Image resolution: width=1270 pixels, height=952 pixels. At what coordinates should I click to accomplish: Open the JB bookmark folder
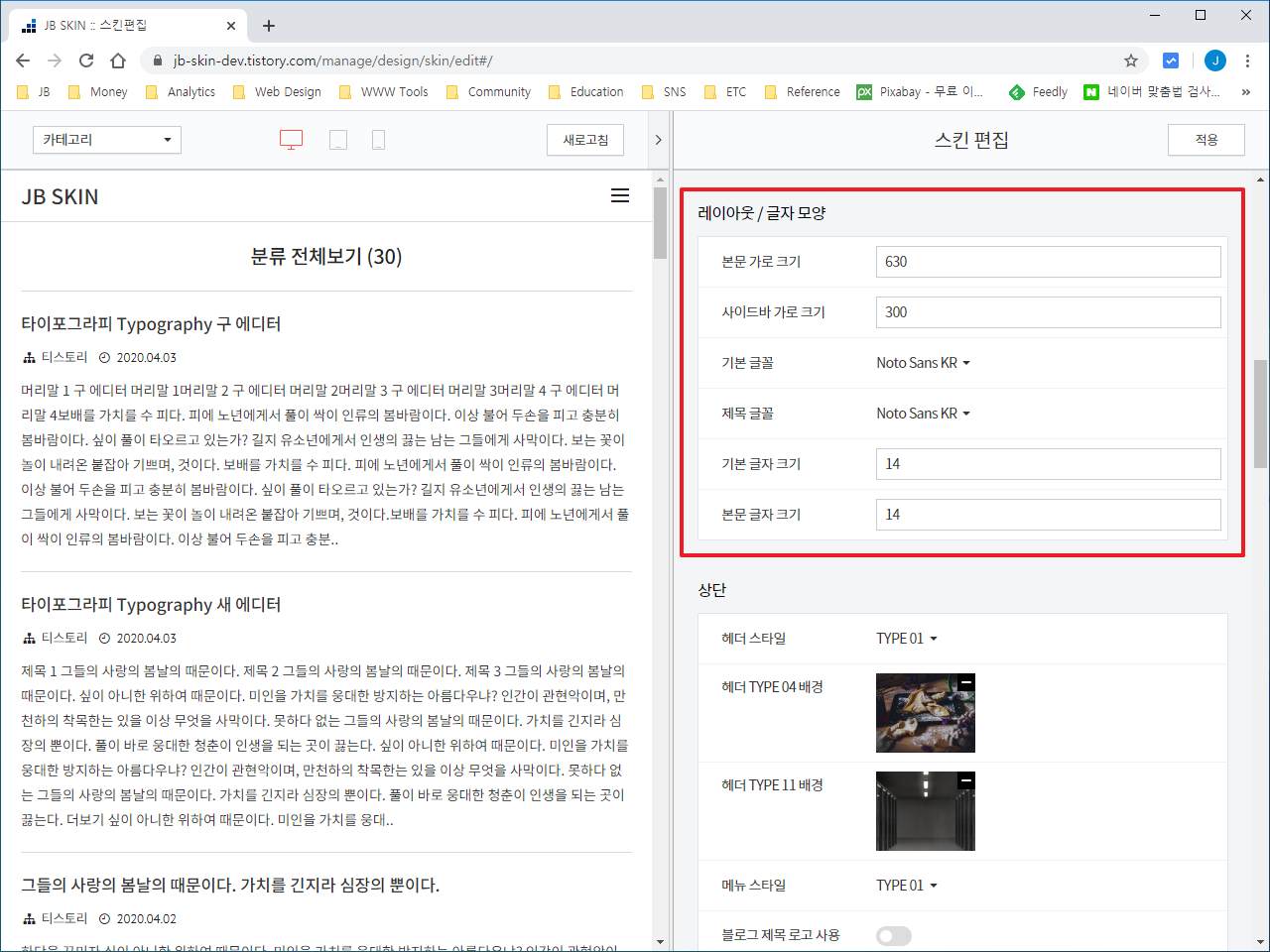click(x=34, y=91)
